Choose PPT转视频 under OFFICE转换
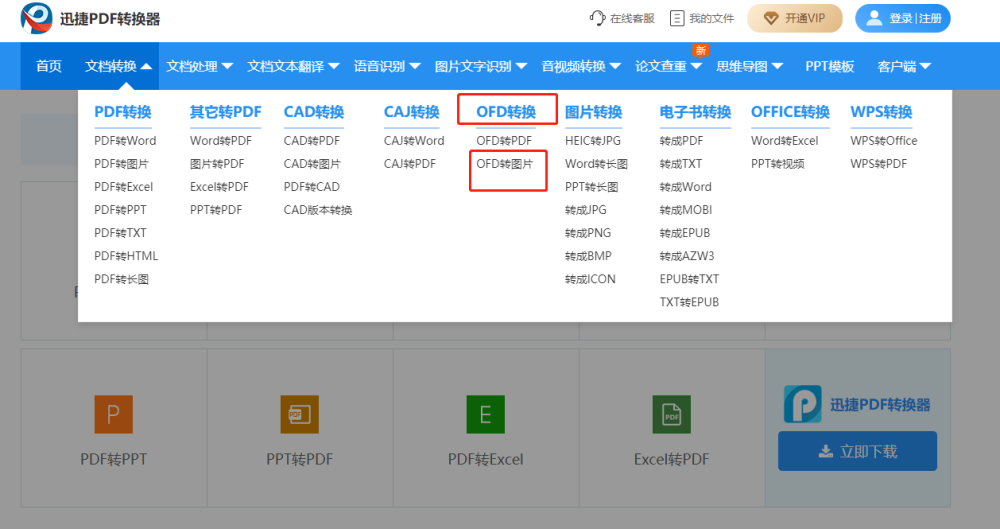The height and width of the screenshot is (529, 1000). coord(777,164)
